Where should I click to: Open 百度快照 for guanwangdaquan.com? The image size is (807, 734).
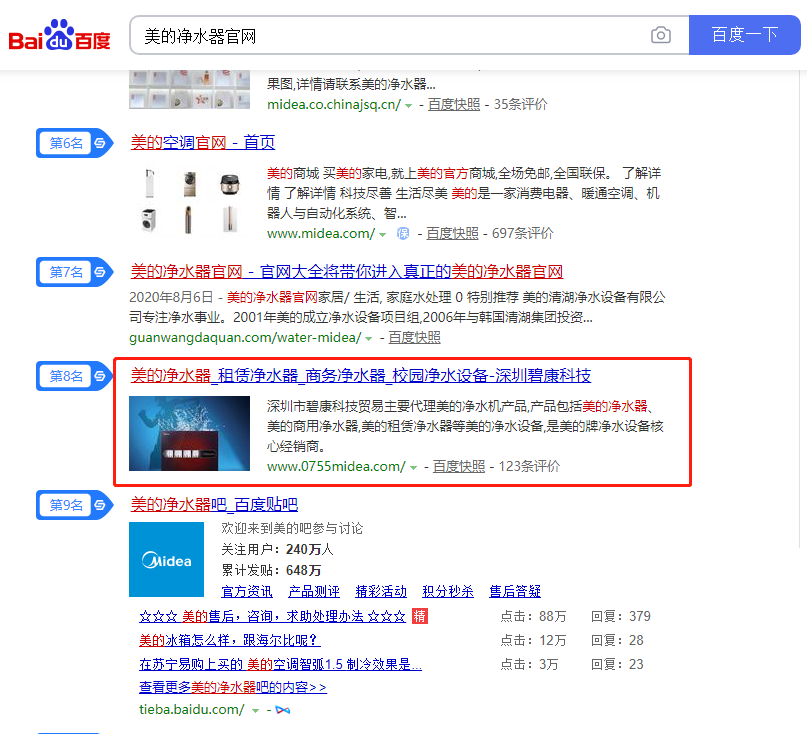(x=414, y=338)
